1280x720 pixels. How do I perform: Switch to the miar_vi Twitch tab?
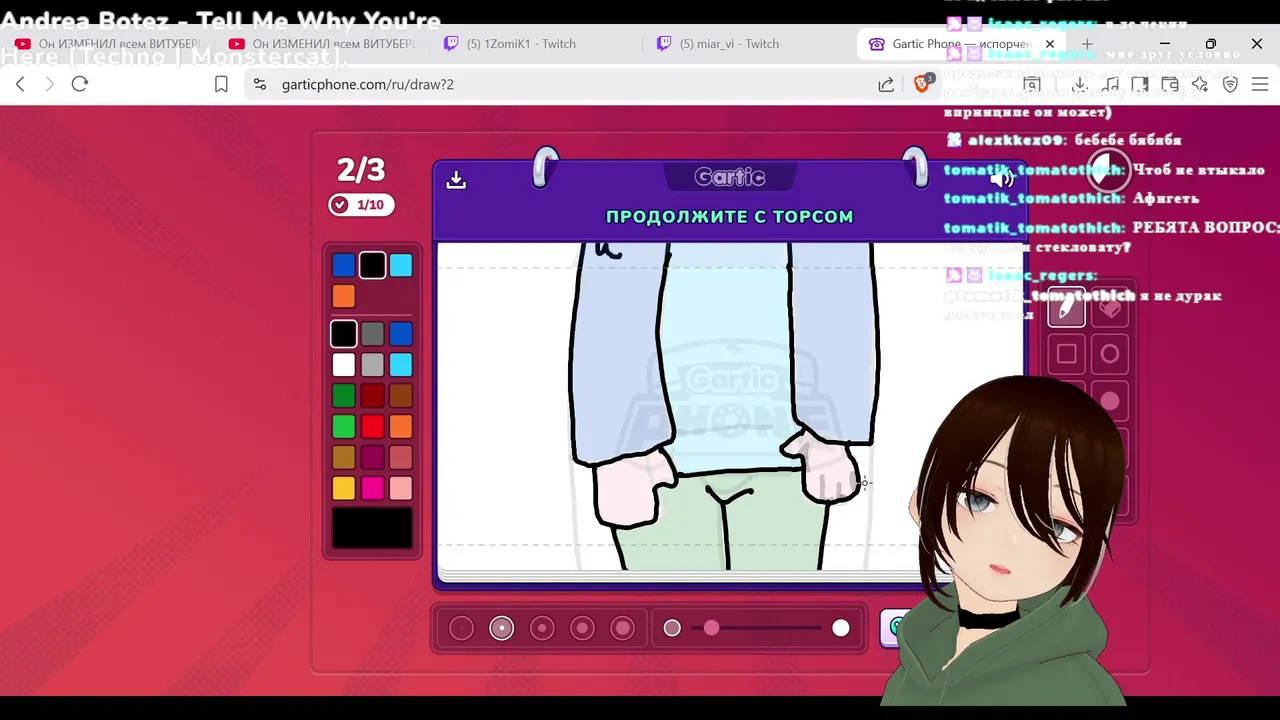pyautogui.click(x=750, y=44)
